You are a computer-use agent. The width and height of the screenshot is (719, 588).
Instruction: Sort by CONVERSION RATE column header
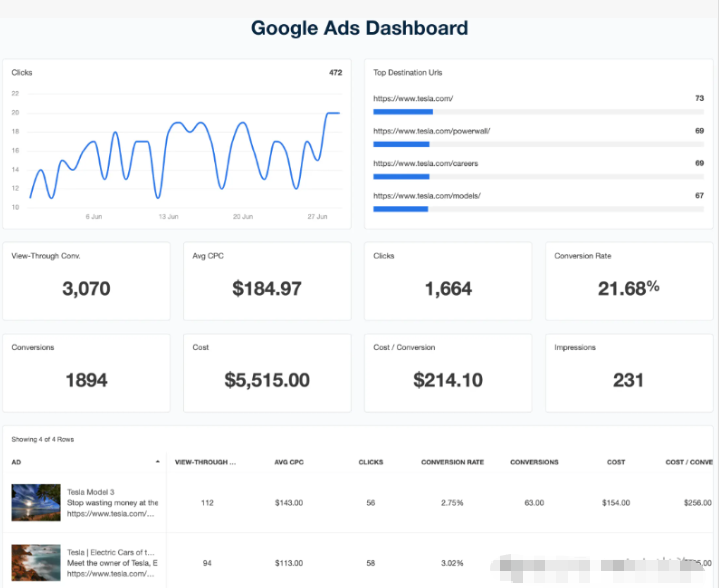pyautogui.click(x=452, y=462)
